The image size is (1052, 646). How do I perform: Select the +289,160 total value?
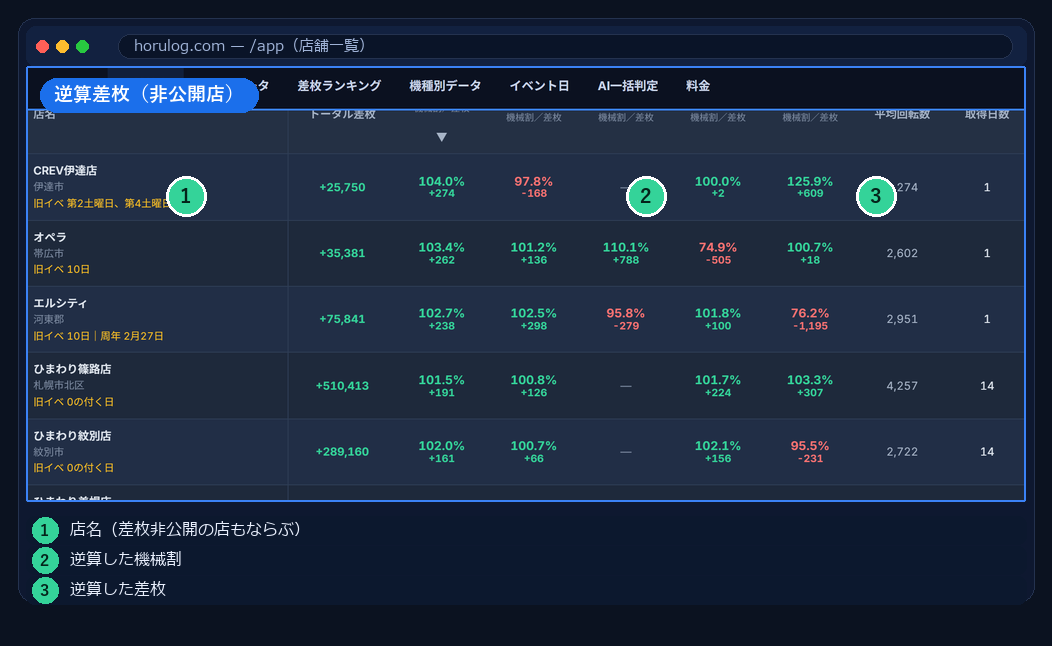click(x=342, y=451)
